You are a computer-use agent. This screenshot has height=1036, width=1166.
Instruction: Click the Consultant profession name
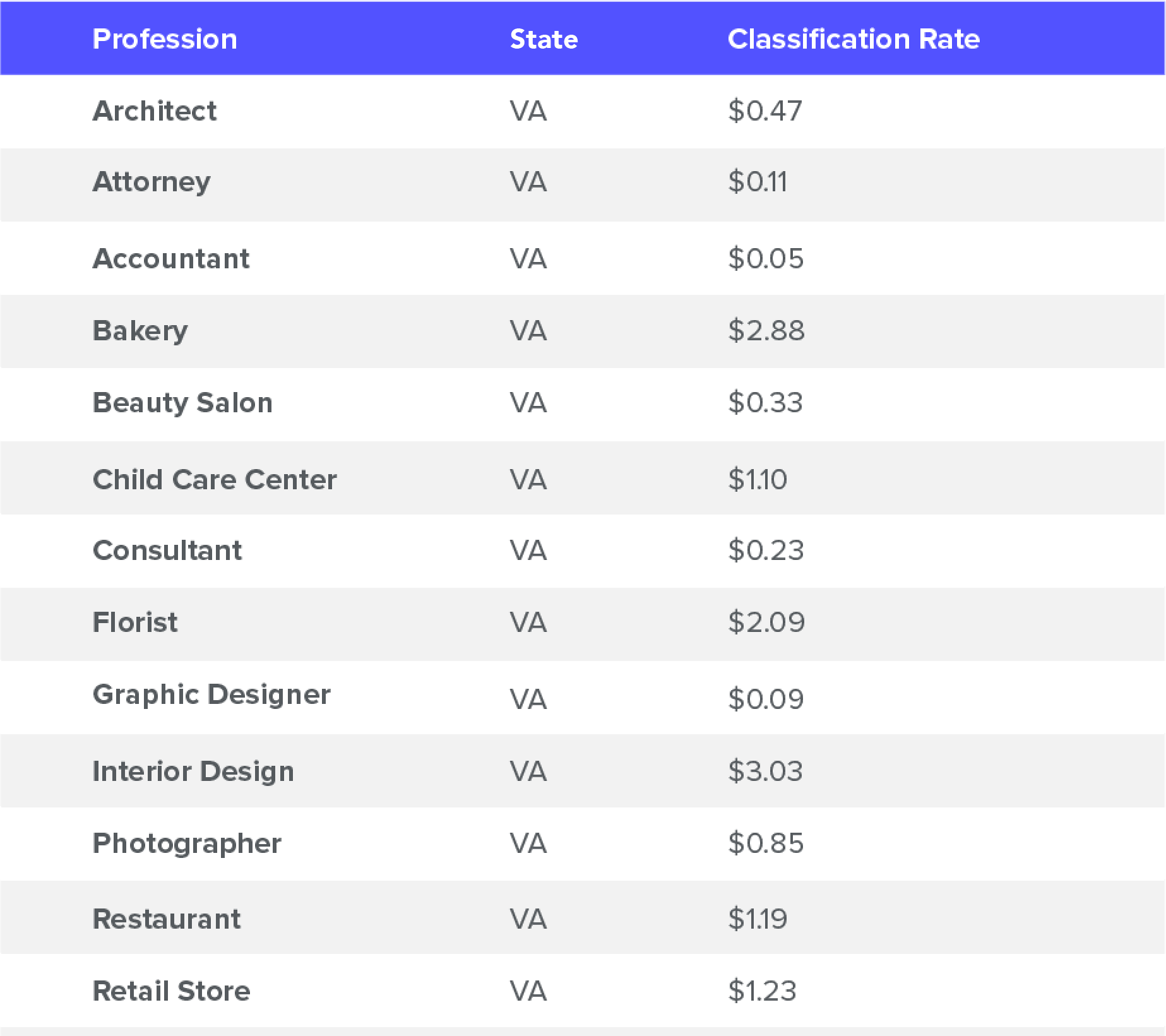pyautogui.click(x=167, y=551)
